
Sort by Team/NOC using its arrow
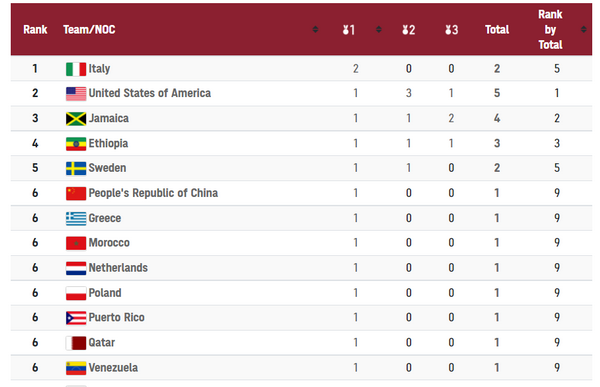pos(315,29)
